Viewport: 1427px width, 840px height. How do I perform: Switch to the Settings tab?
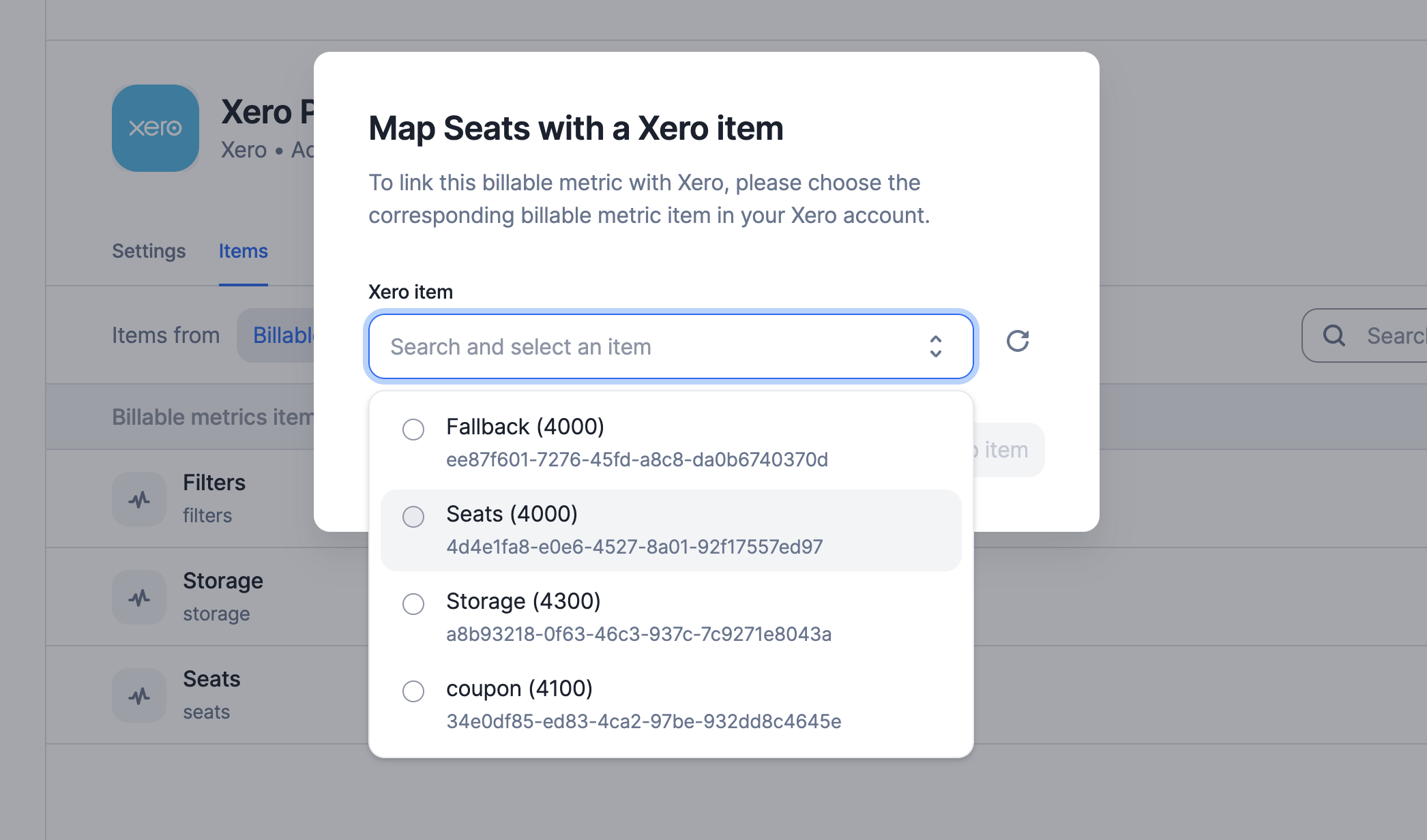point(149,251)
